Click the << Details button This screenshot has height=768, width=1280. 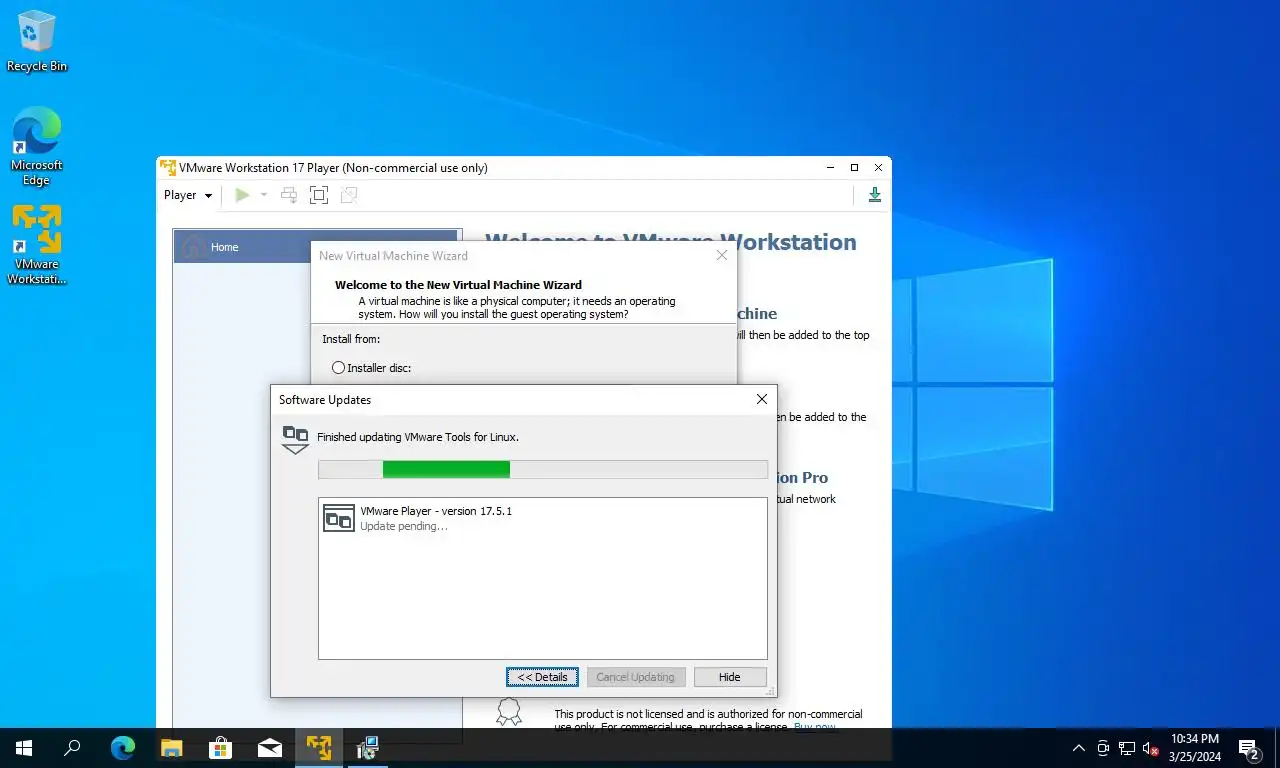(x=542, y=677)
